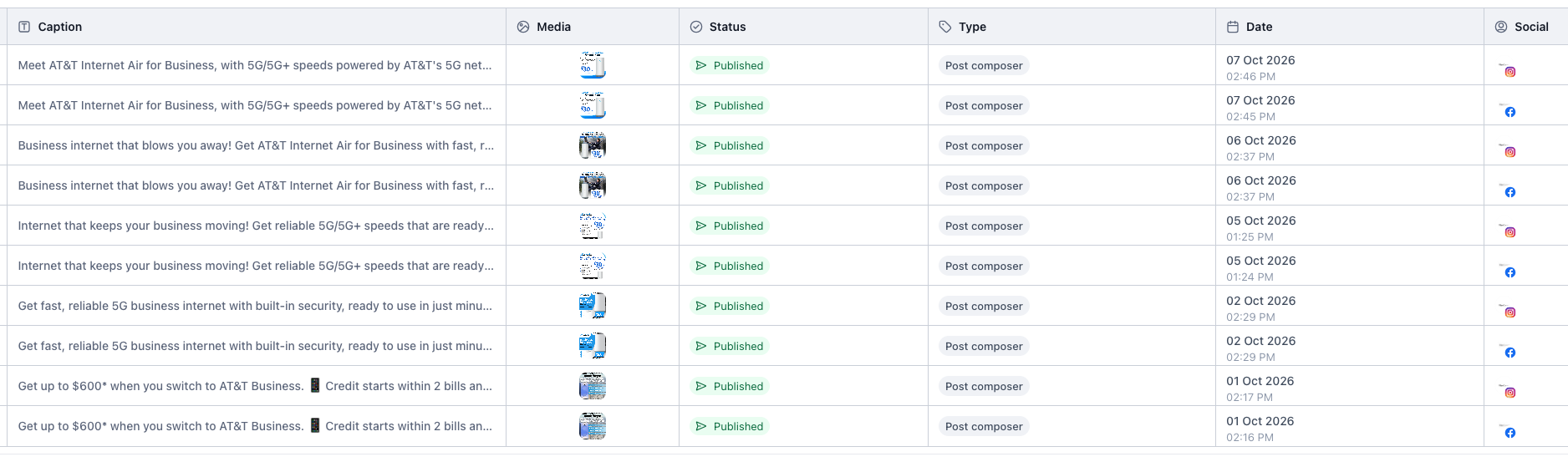Screen dimensions: 1568x462
Task: View thumbnail of the 02 Oct Facebook post
Action: [593, 346]
